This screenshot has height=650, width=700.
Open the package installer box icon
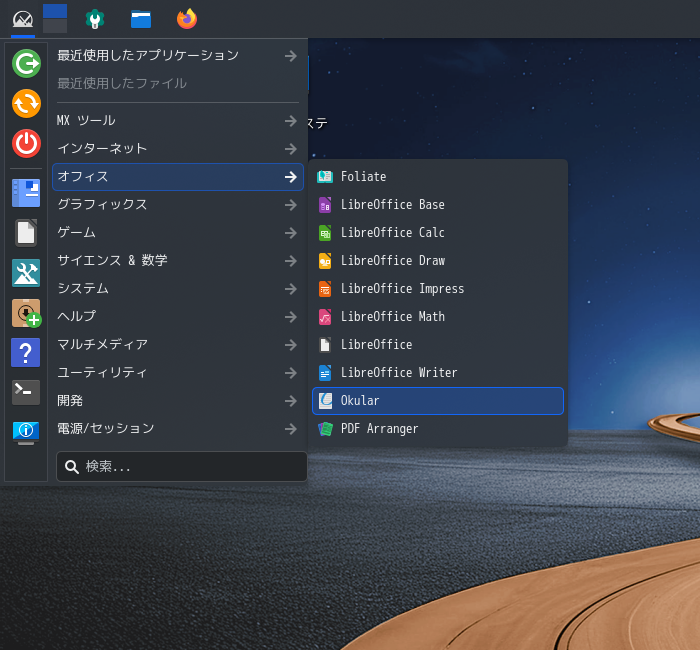[x=26, y=313]
